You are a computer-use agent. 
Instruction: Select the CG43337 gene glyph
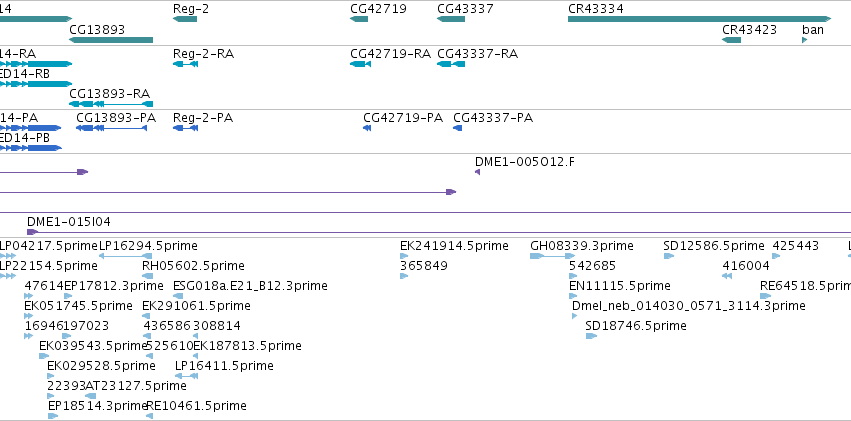click(451, 19)
